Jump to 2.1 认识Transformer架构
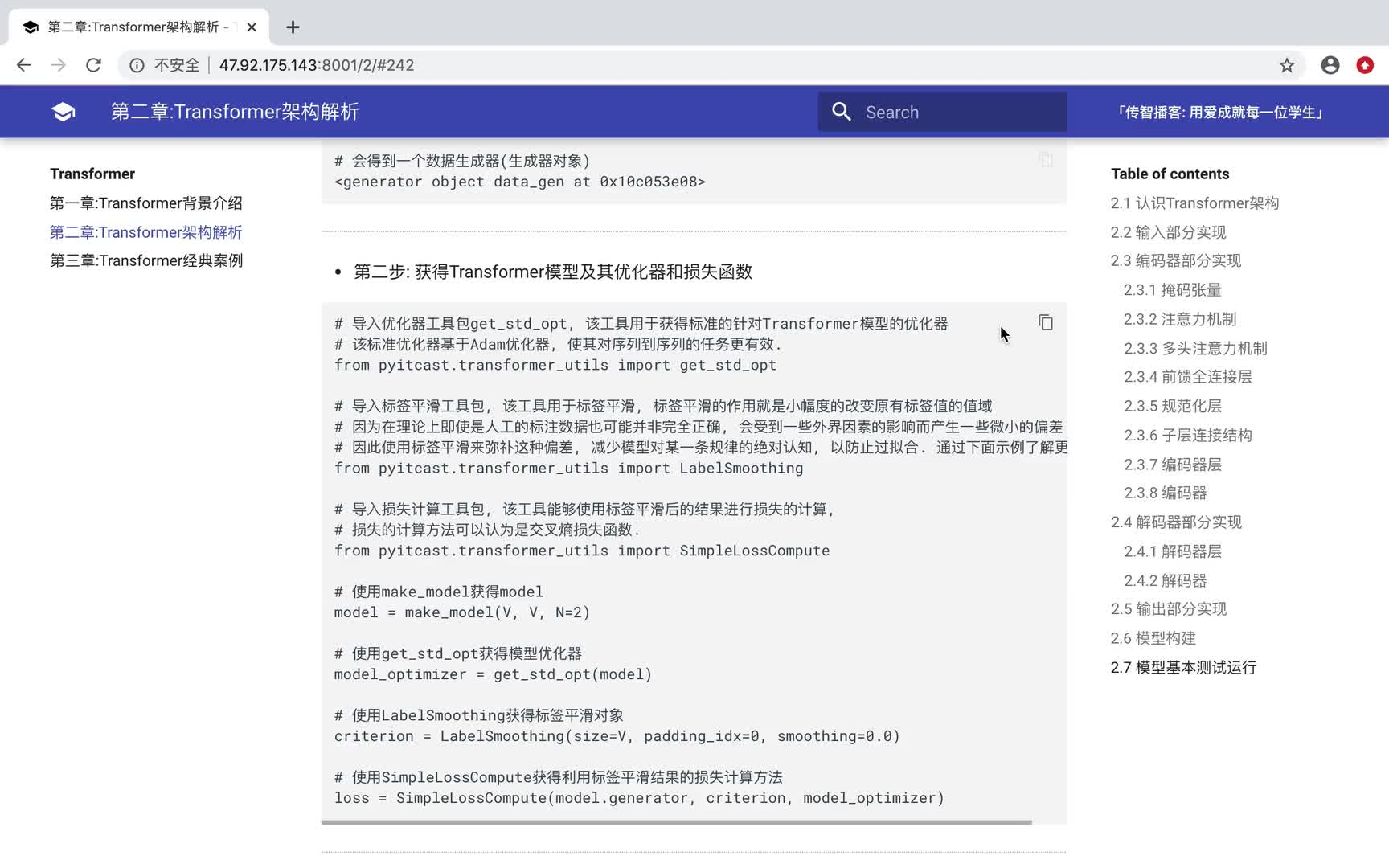The width and height of the screenshot is (1389, 868). [1194, 203]
